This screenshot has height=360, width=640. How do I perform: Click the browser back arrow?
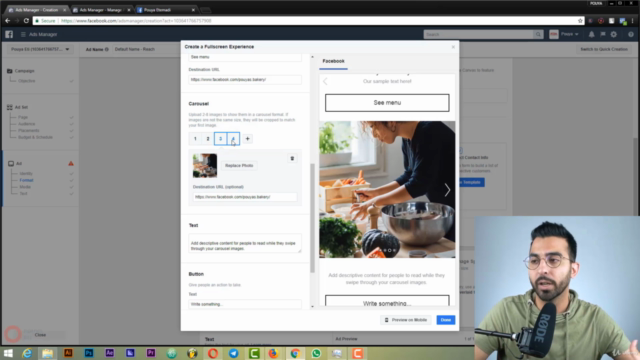(7, 20)
